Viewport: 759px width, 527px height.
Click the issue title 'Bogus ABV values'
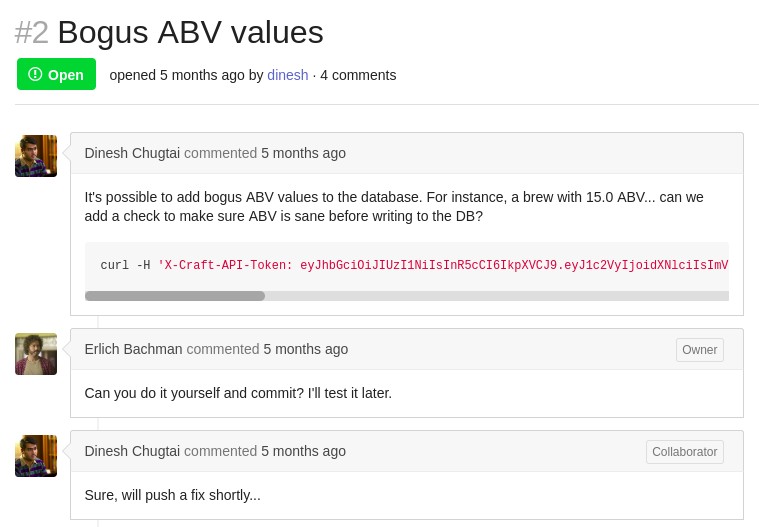pyautogui.click(x=190, y=32)
